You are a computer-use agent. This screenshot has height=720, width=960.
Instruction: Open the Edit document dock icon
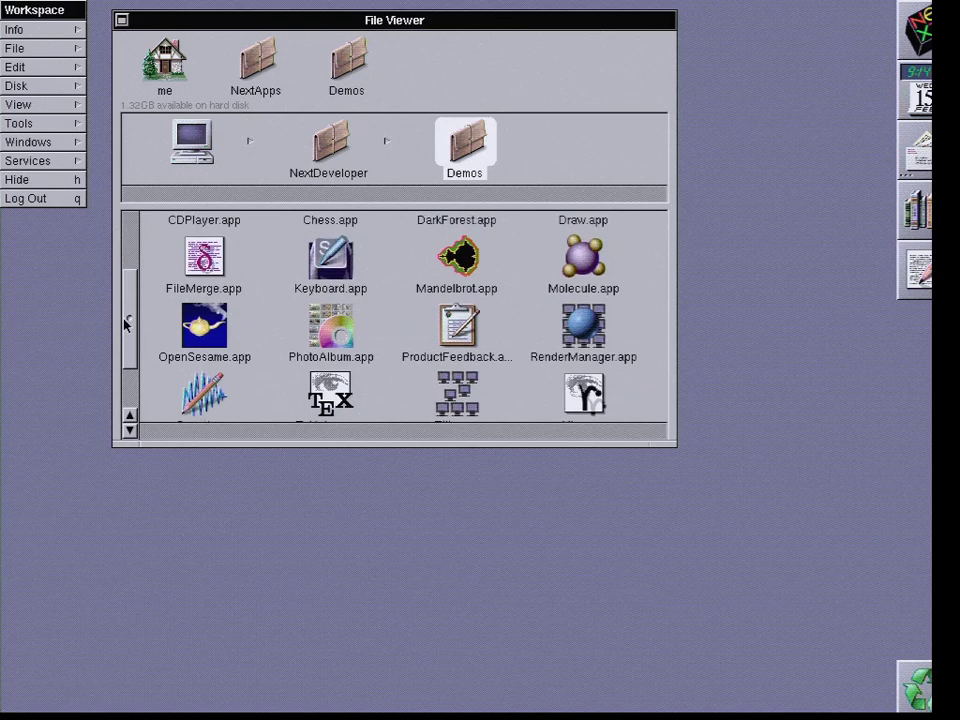(915, 269)
